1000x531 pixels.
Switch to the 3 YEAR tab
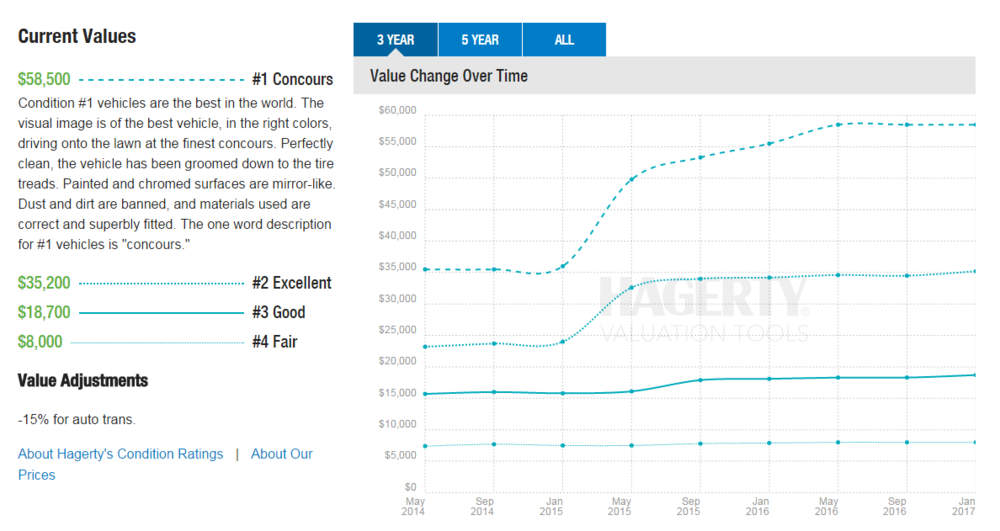click(x=395, y=40)
